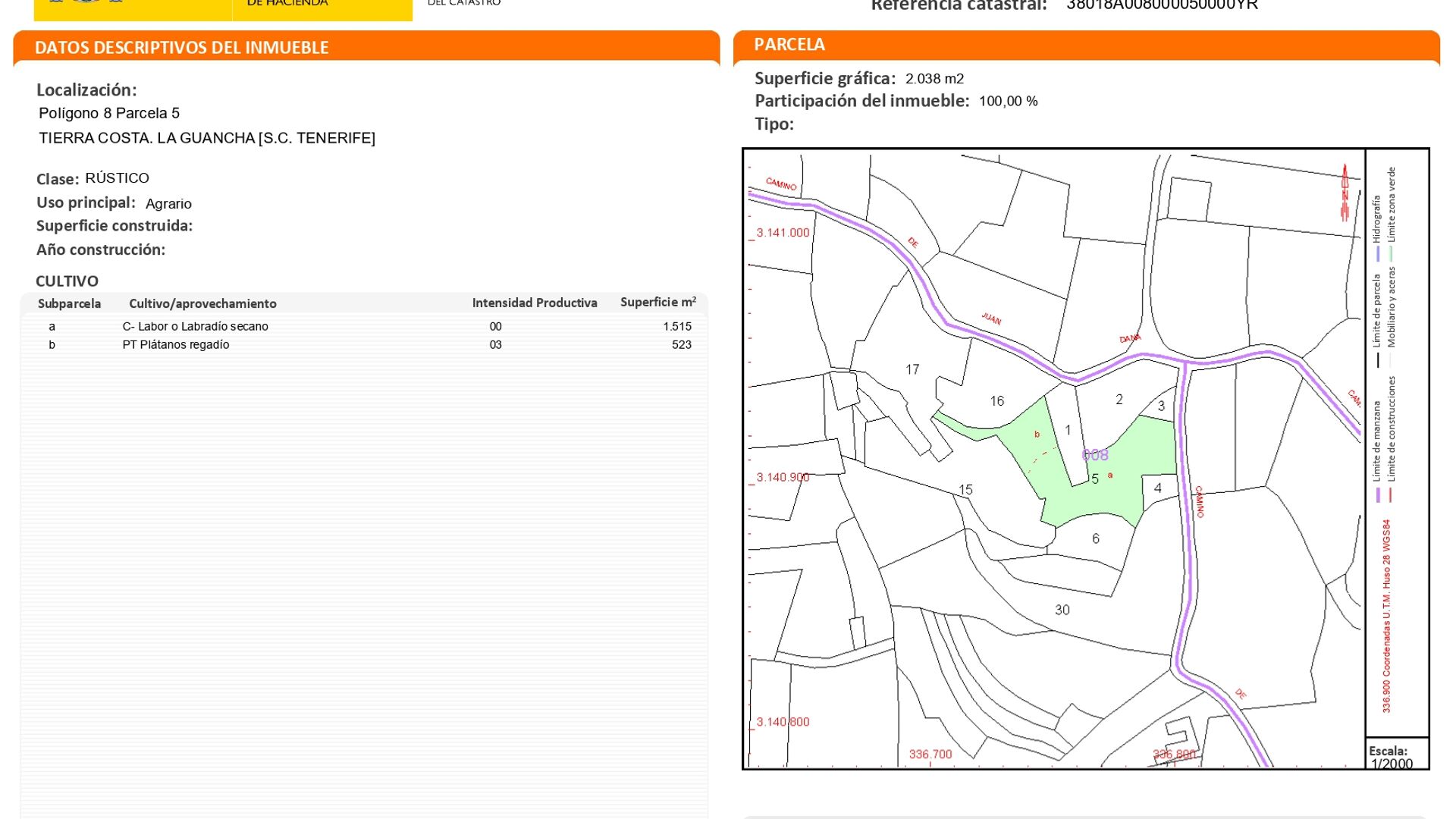Click subparcela marker b on the map
The width and height of the screenshot is (1456, 819).
[x=1037, y=435]
